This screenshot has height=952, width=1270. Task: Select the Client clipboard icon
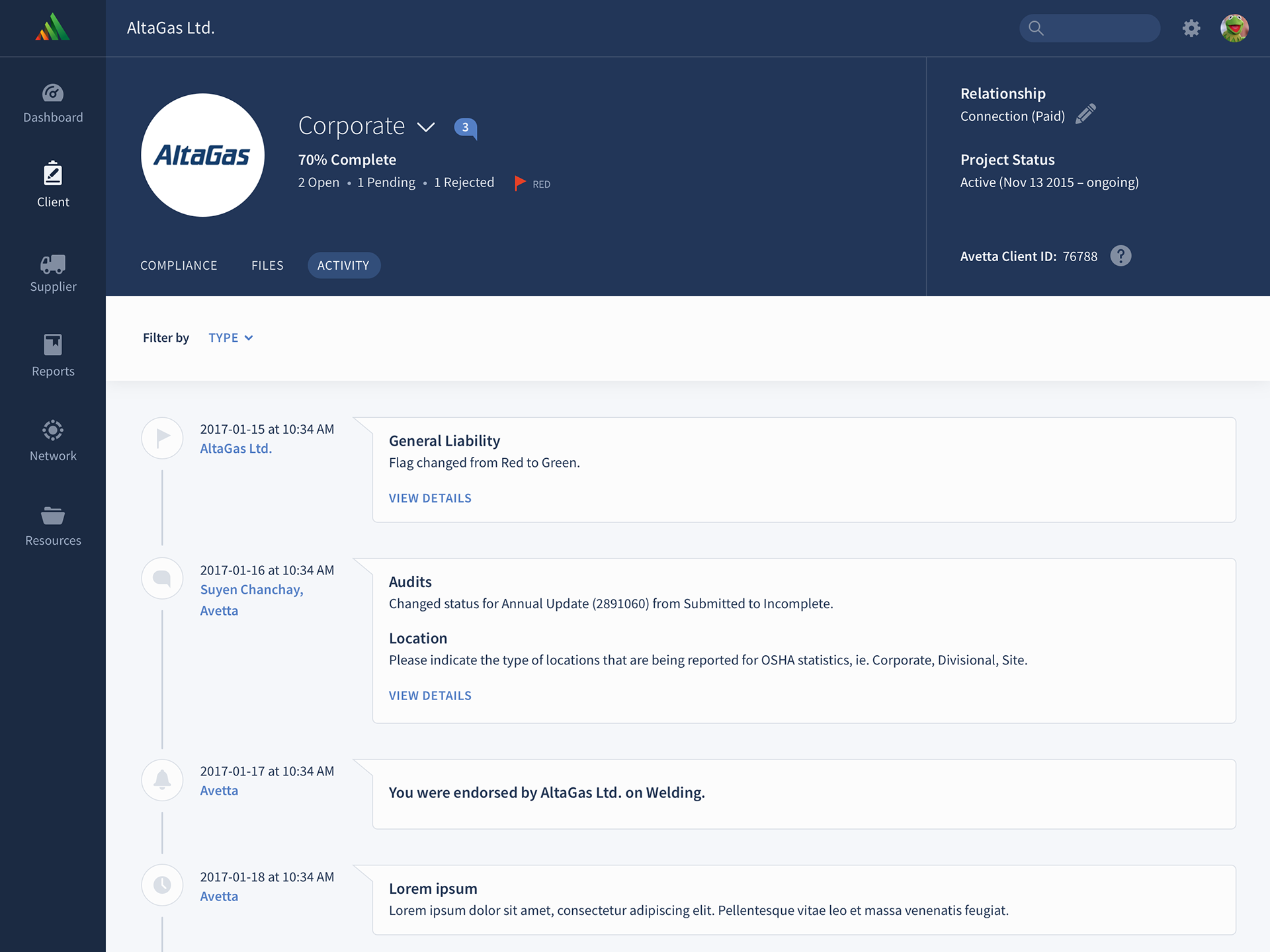pyautogui.click(x=53, y=173)
